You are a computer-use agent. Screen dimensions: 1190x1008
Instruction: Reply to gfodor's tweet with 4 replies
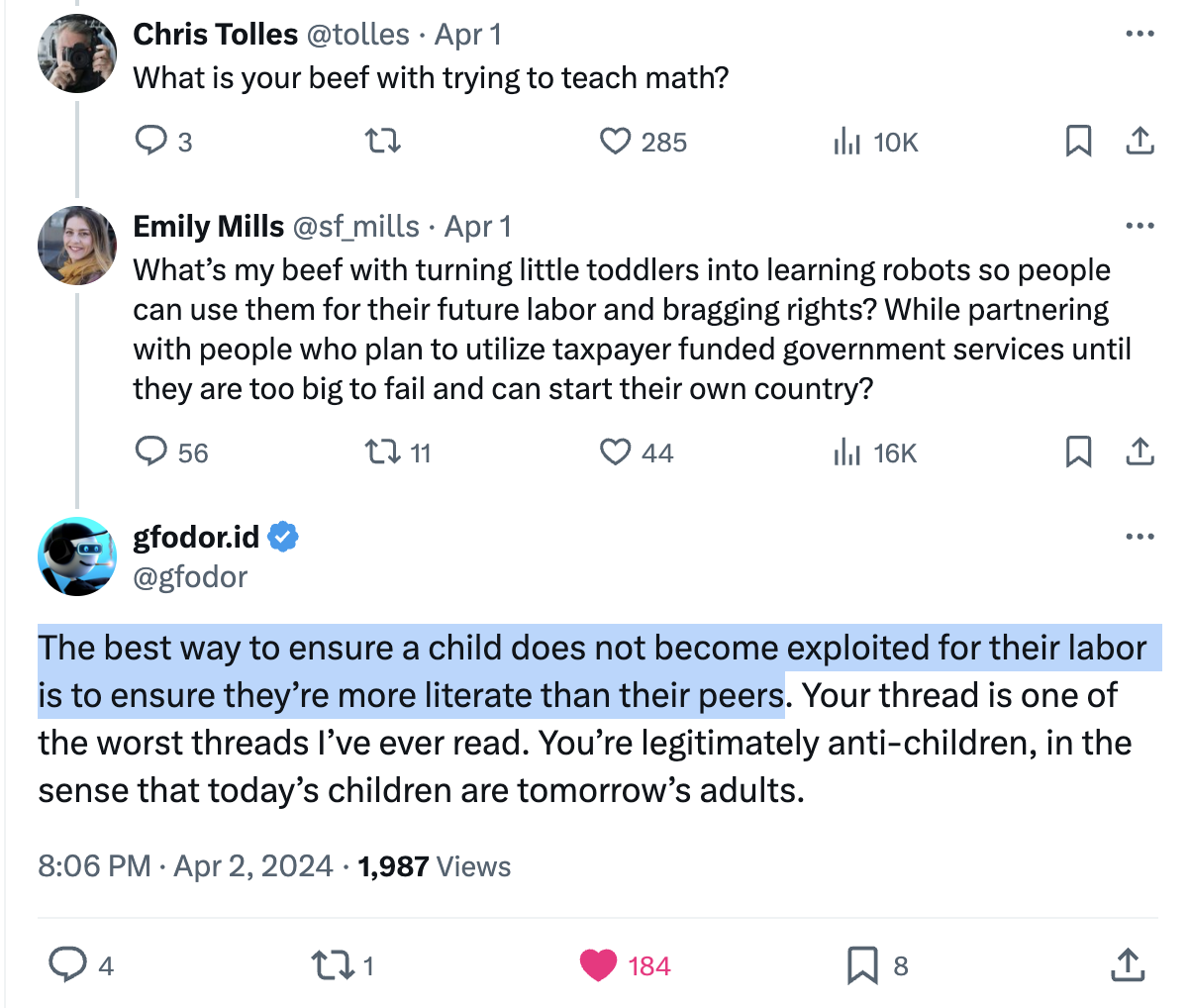pos(68,964)
